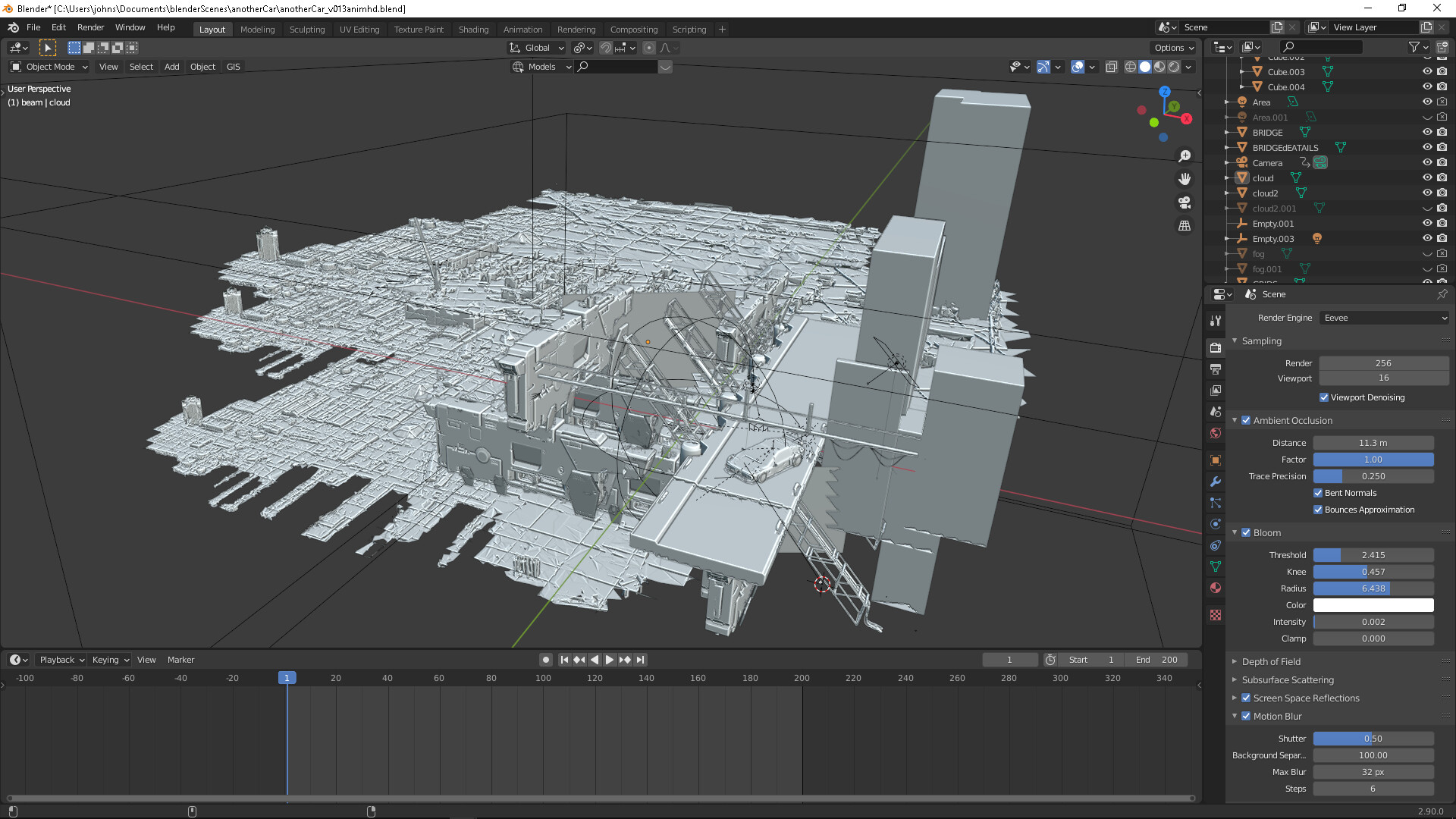Uncheck Viewport Denoising
This screenshot has width=1456, height=819.
point(1324,397)
